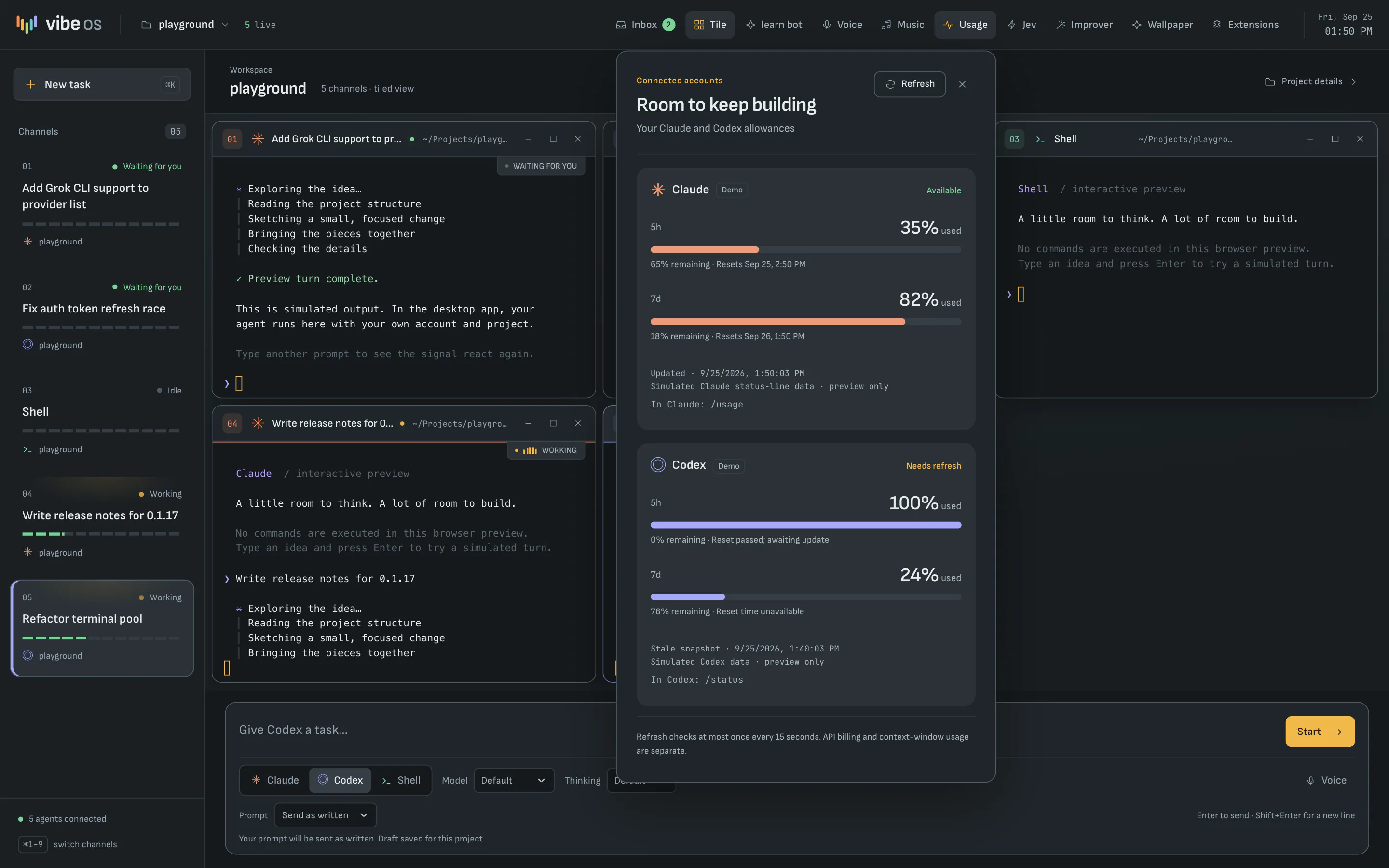Toggle the Usage panel in top bar
The height and width of the screenshot is (868, 1389).
click(965, 25)
